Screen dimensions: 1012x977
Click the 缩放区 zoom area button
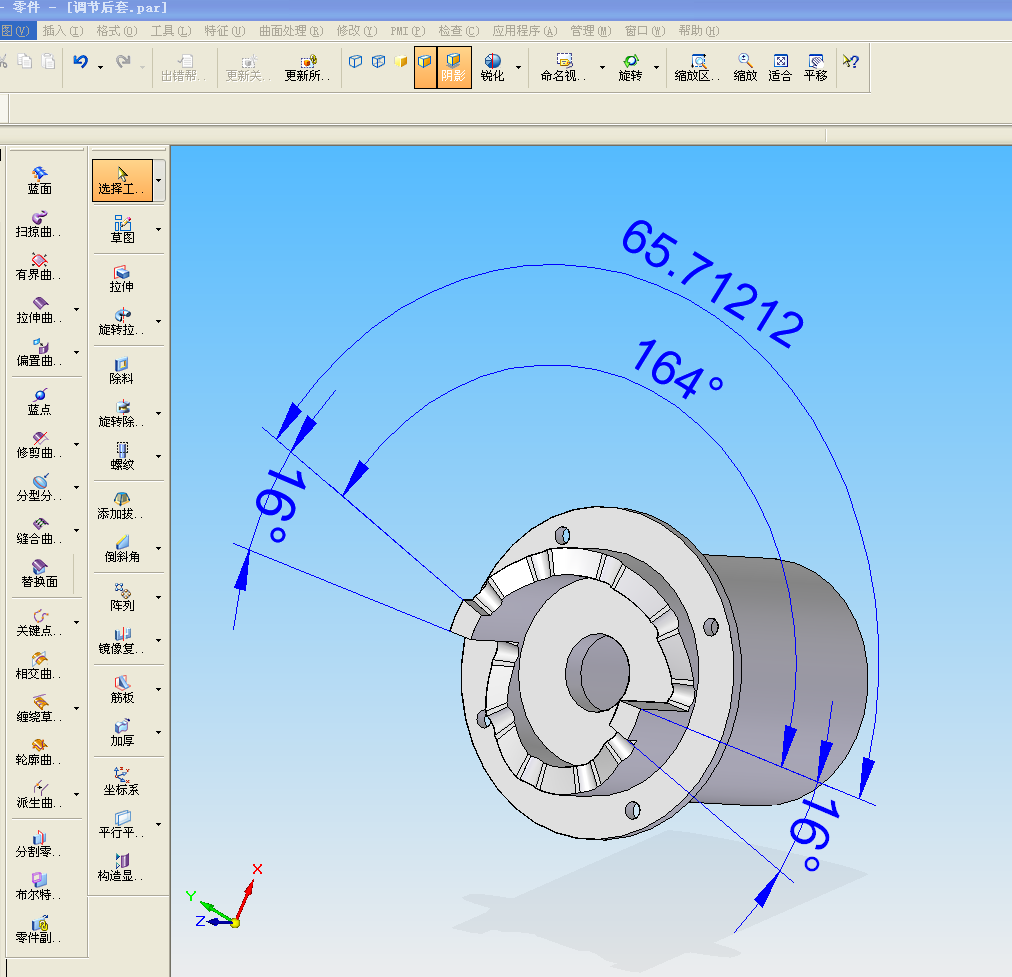click(697, 67)
